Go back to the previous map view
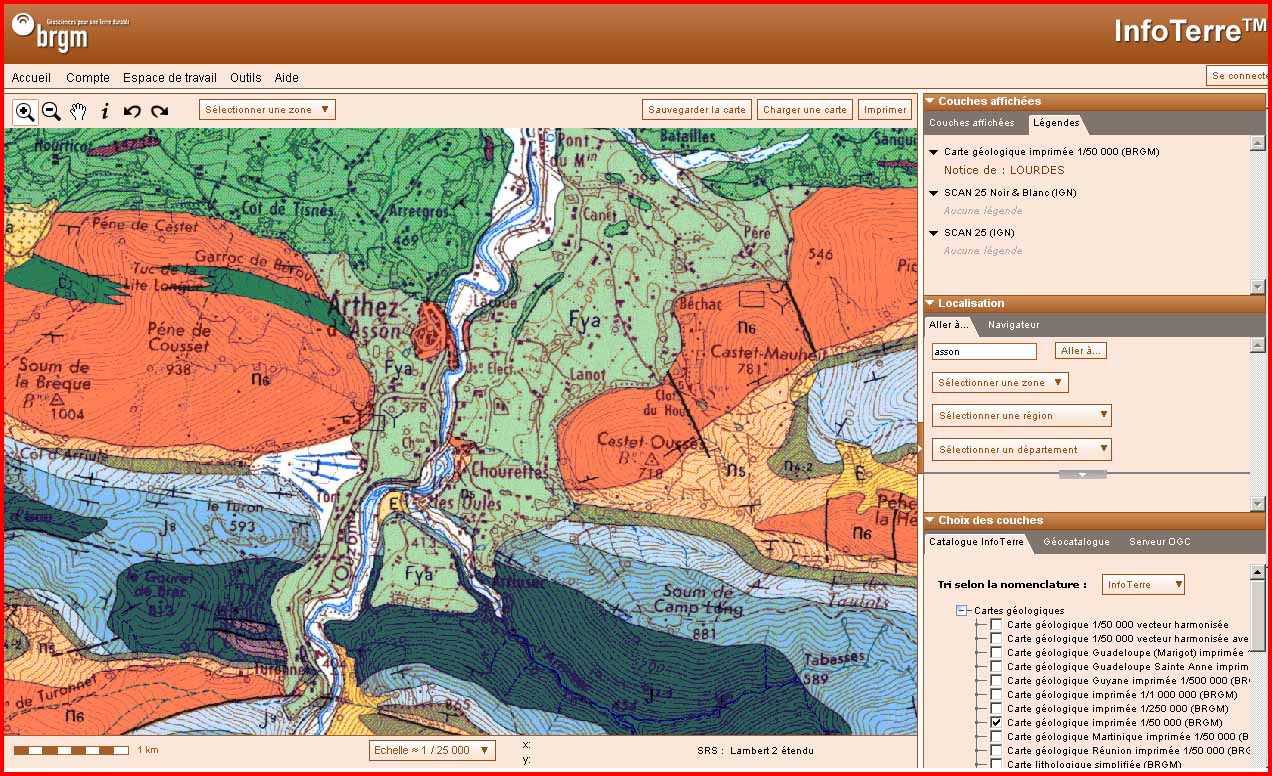Image resolution: width=1272 pixels, height=776 pixels. [132, 111]
